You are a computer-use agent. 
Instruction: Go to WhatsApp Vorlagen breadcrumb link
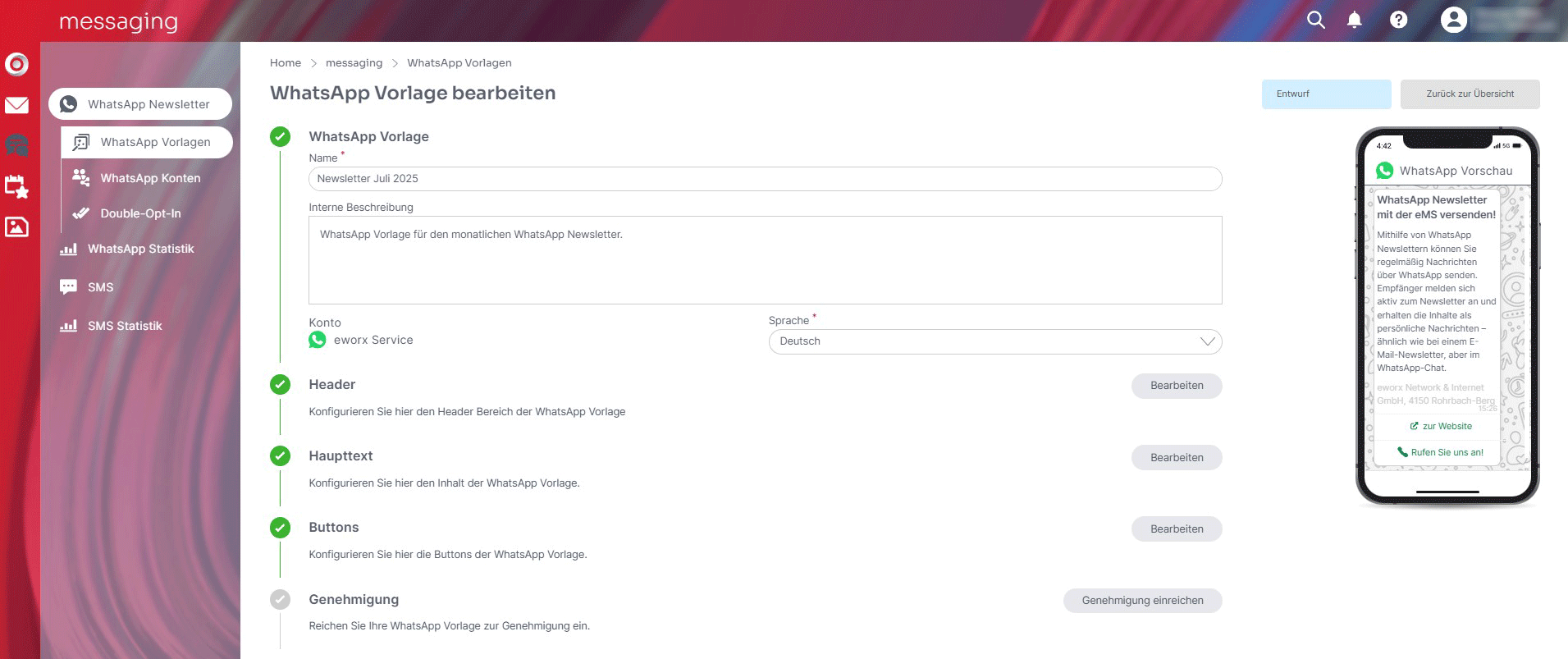(459, 63)
